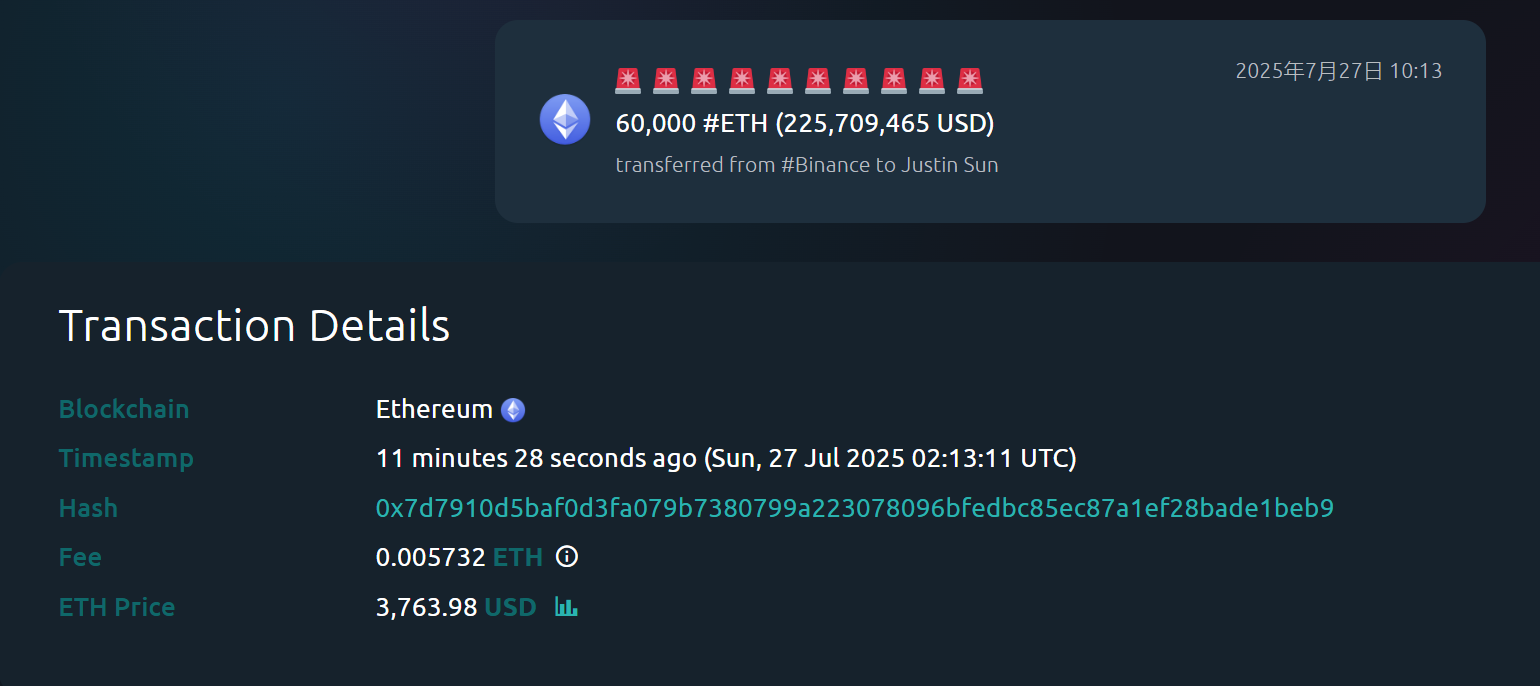Click the Transaction Details heading
The height and width of the screenshot is (686, 1540).
coord(254,326)
